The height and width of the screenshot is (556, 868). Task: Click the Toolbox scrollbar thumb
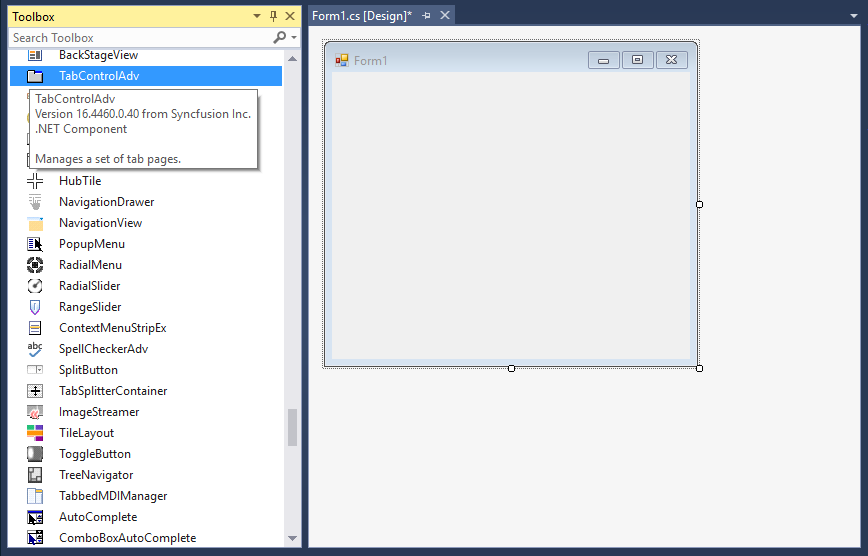[292, 428]
